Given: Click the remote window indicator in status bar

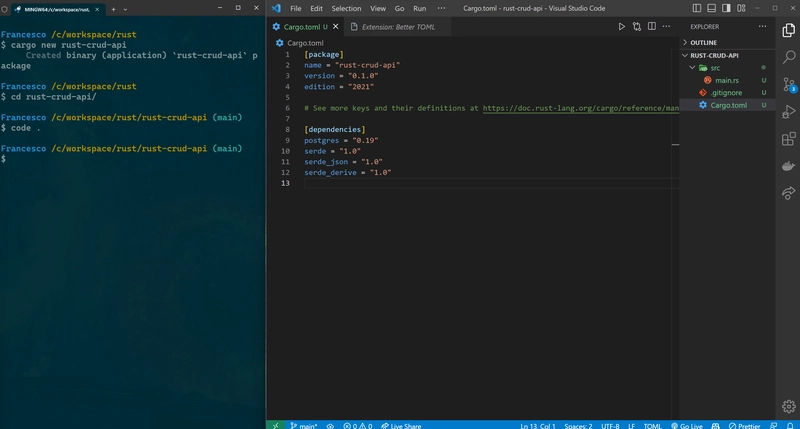Looking at the screenshot, I should tap(276, 425).
